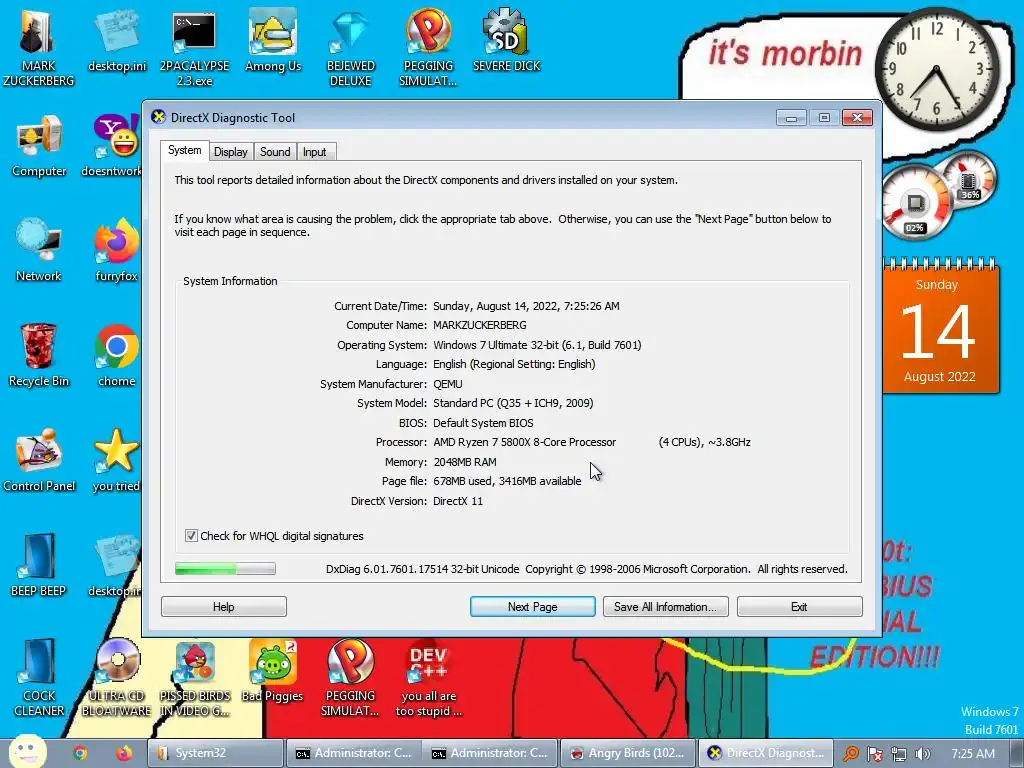Screen dimensions: 1024x768
Task: Open the Control Panel desktop icon
Action: 39,461
